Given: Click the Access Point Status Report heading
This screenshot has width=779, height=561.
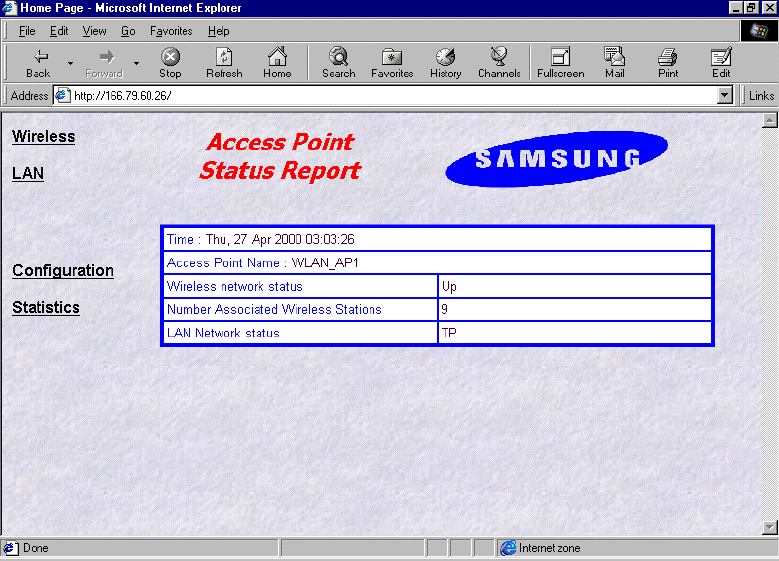Looking at the screenshot, I should [x=280, y=157].
